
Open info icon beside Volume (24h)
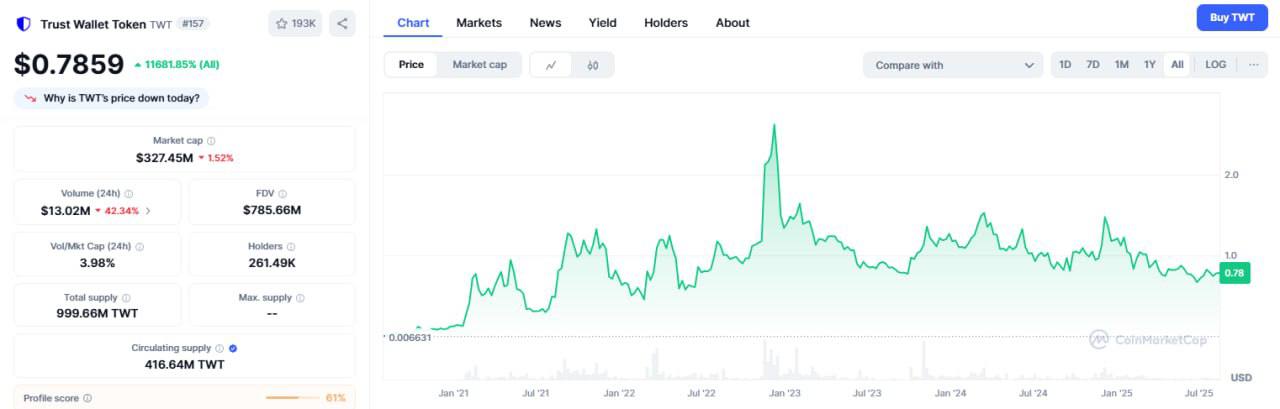pos(129,194)
